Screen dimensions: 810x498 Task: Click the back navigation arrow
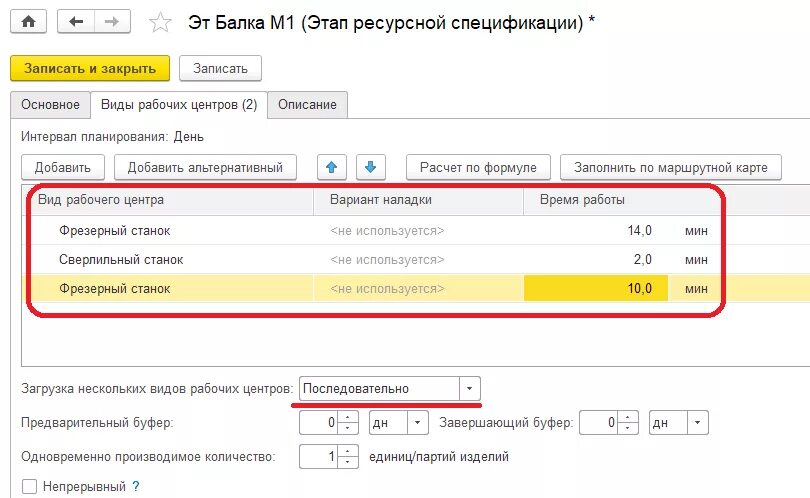(x=76, y=22)
